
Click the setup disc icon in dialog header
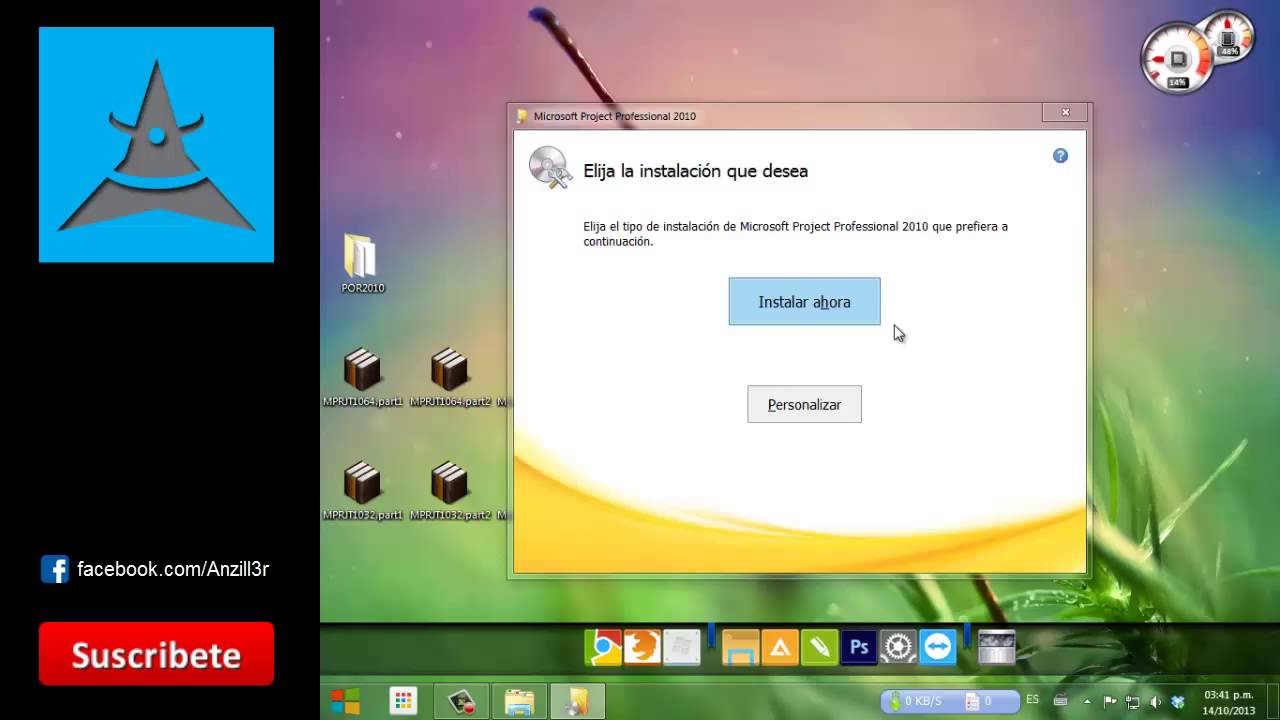549,167
